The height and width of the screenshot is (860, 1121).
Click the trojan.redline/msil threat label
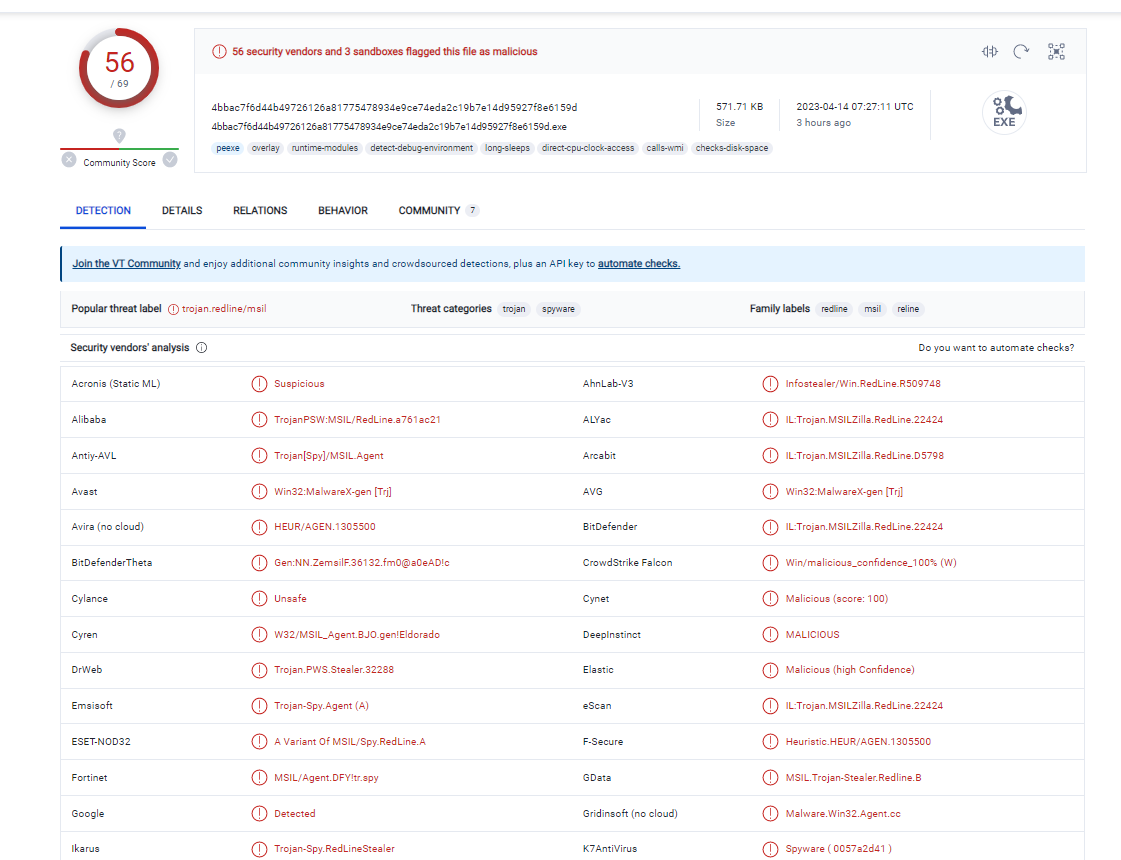click(224, 309)
